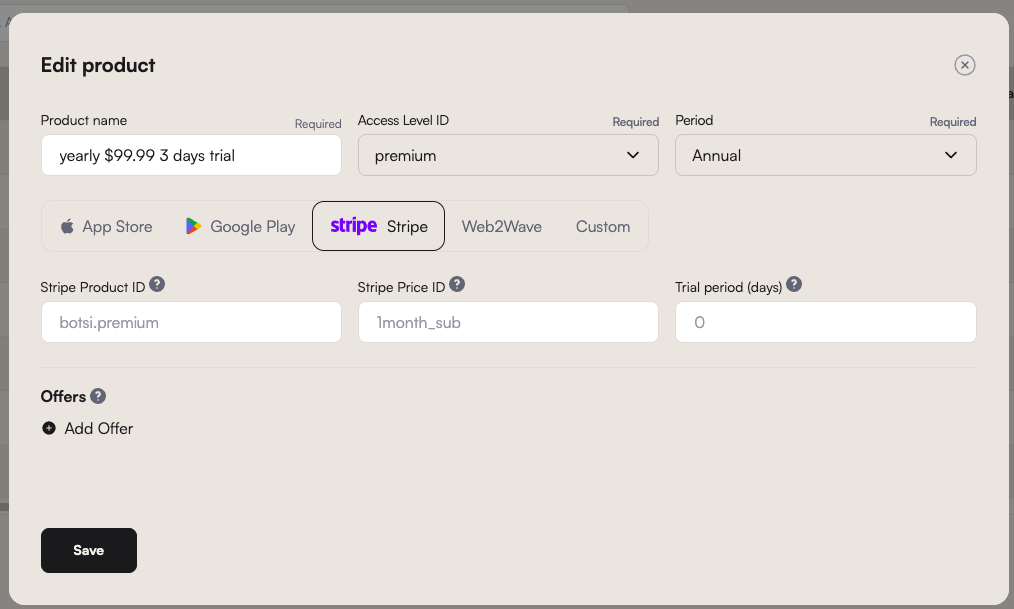
Task: Click the Stripe Price ID field
Action: click(x=508, y=322)
